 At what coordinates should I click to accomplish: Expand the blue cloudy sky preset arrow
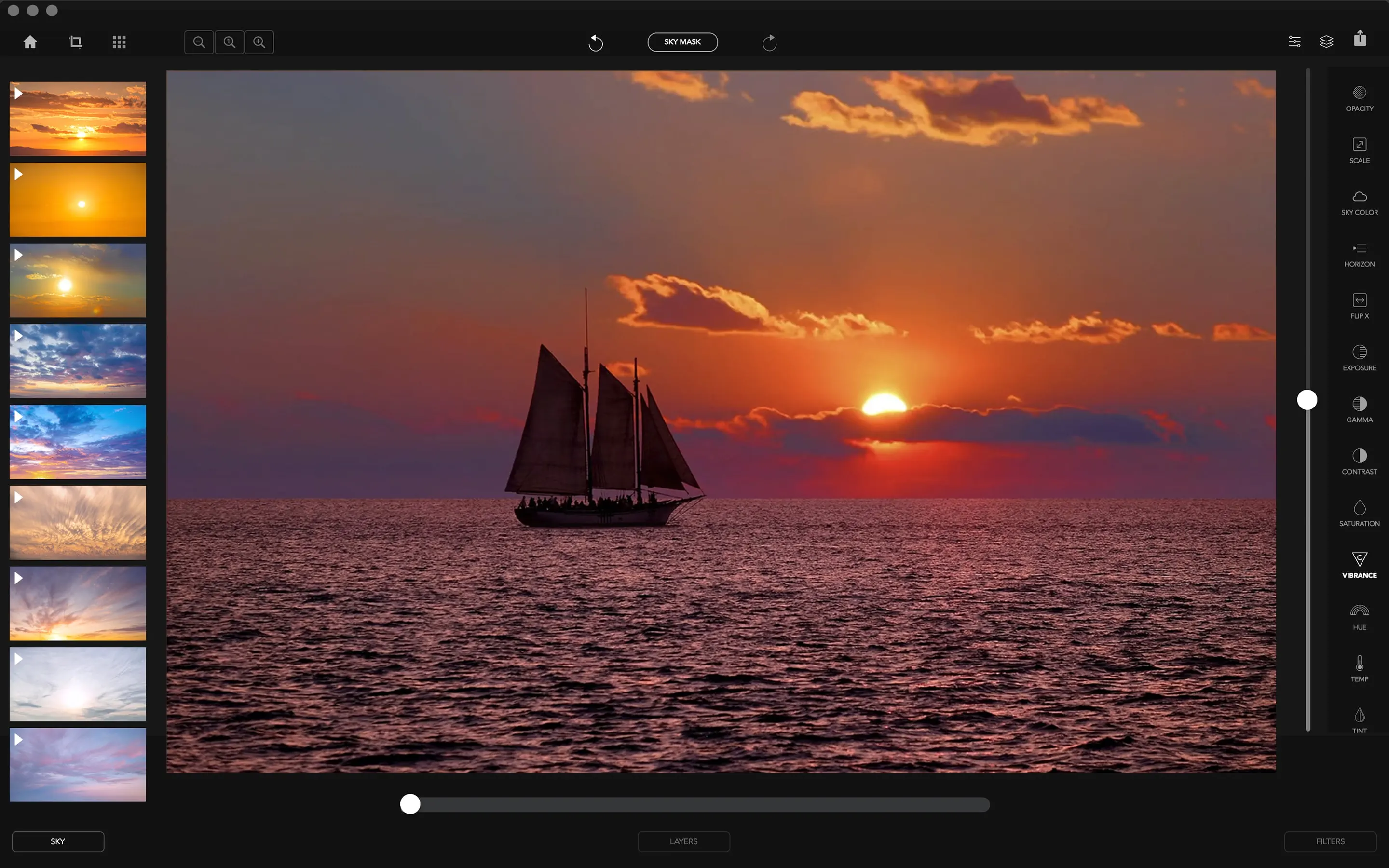click(18, 336)
